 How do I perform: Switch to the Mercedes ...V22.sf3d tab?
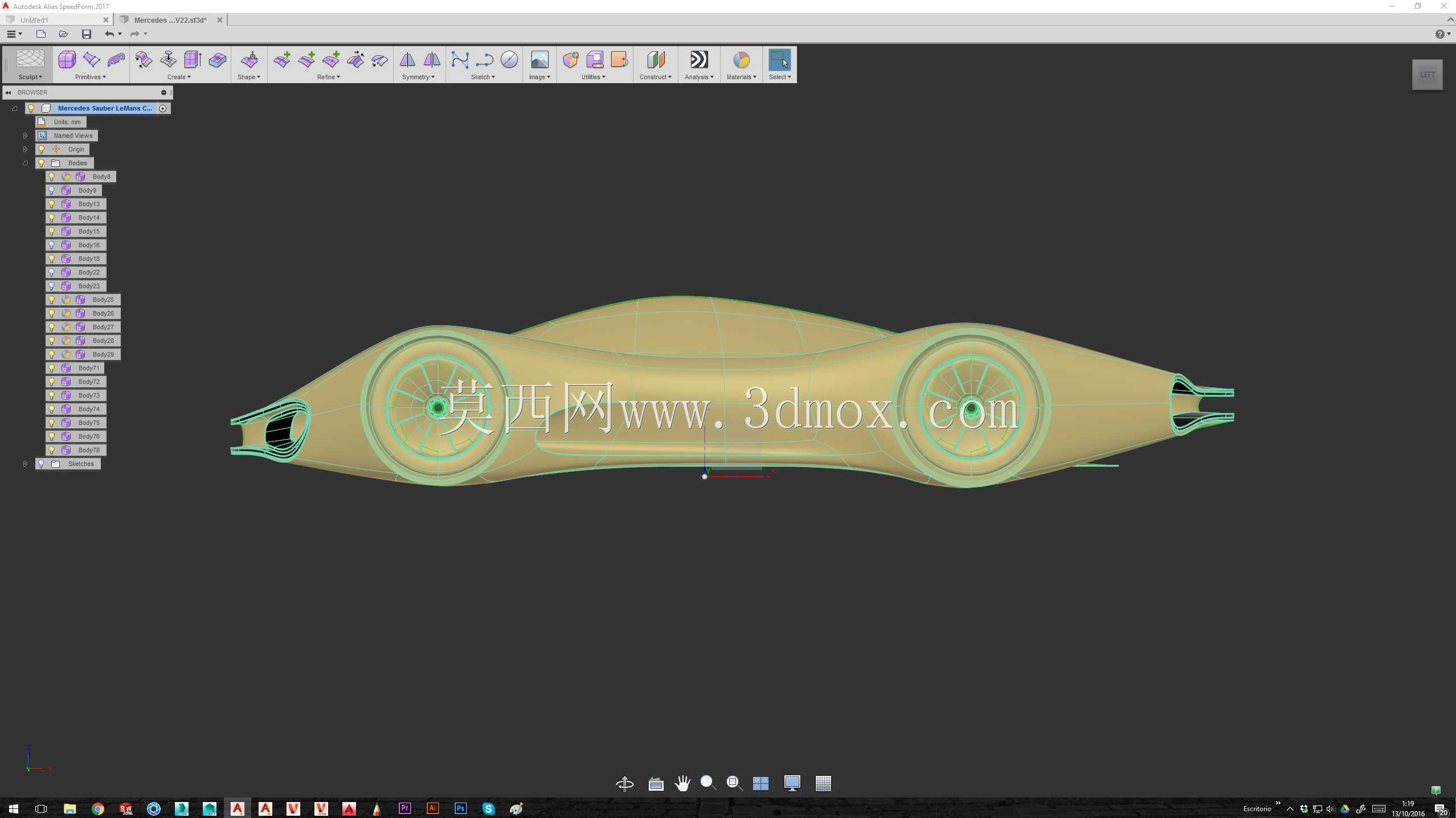170,20
